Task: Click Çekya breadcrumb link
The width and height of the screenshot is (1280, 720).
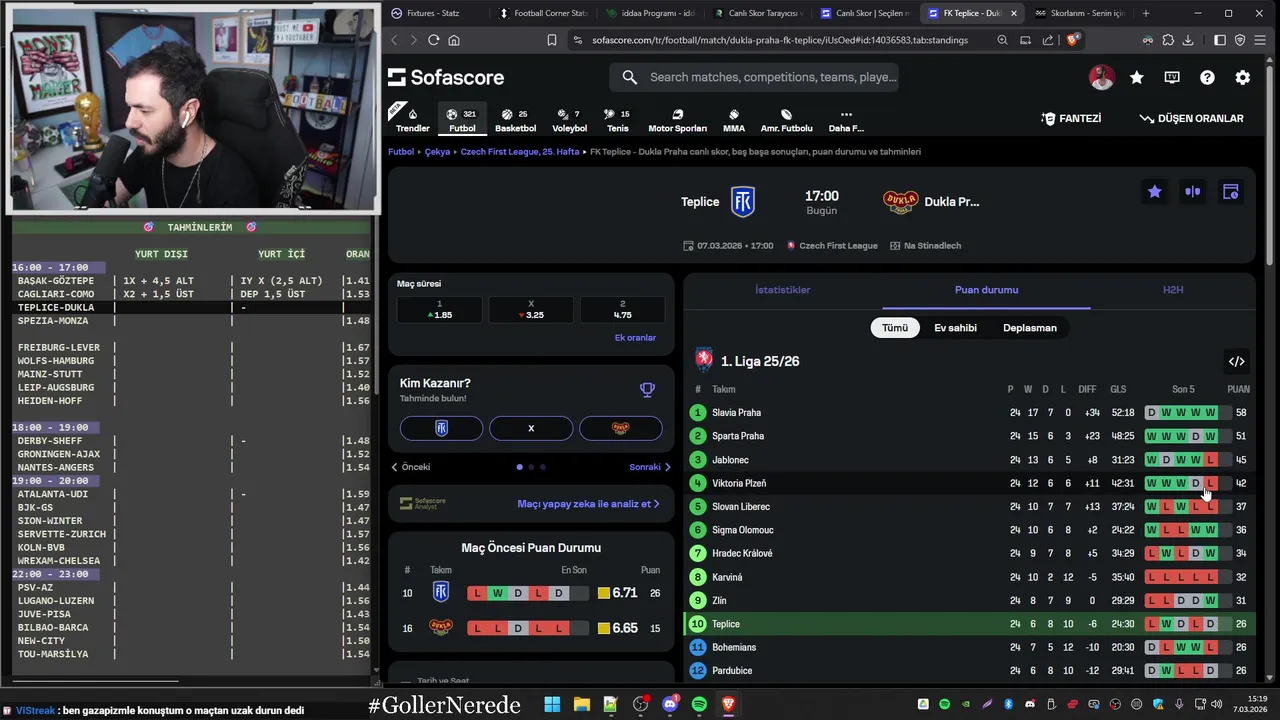Action: pos(437,152)
